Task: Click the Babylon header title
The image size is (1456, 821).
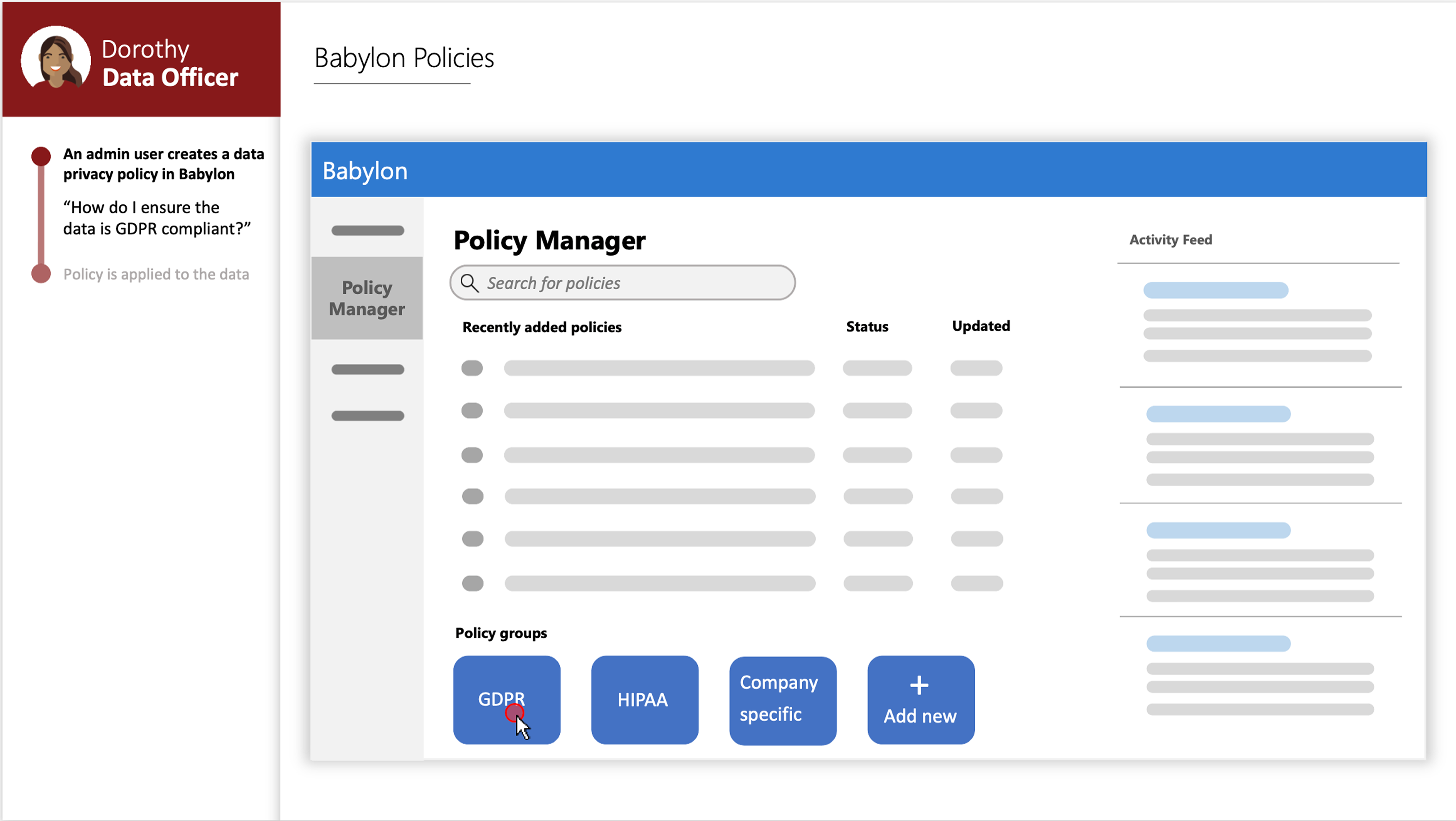Action: [x=365, y=170]
